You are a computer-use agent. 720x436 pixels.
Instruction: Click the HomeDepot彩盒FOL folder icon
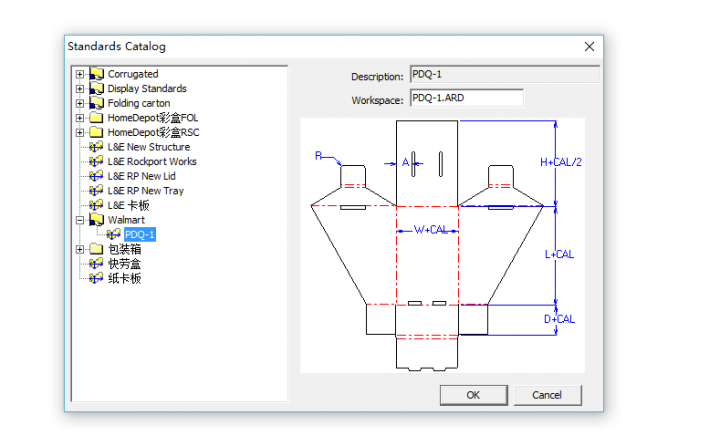coord(96,118)
